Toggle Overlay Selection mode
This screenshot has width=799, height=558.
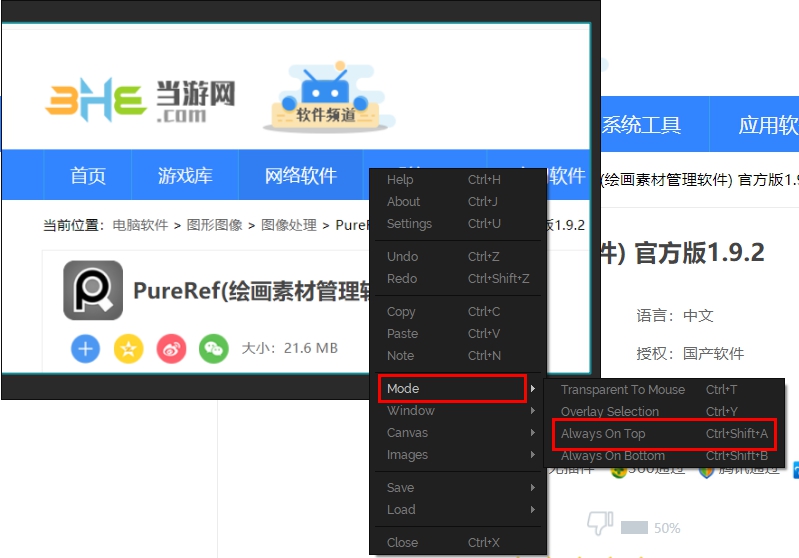point(664,411)
